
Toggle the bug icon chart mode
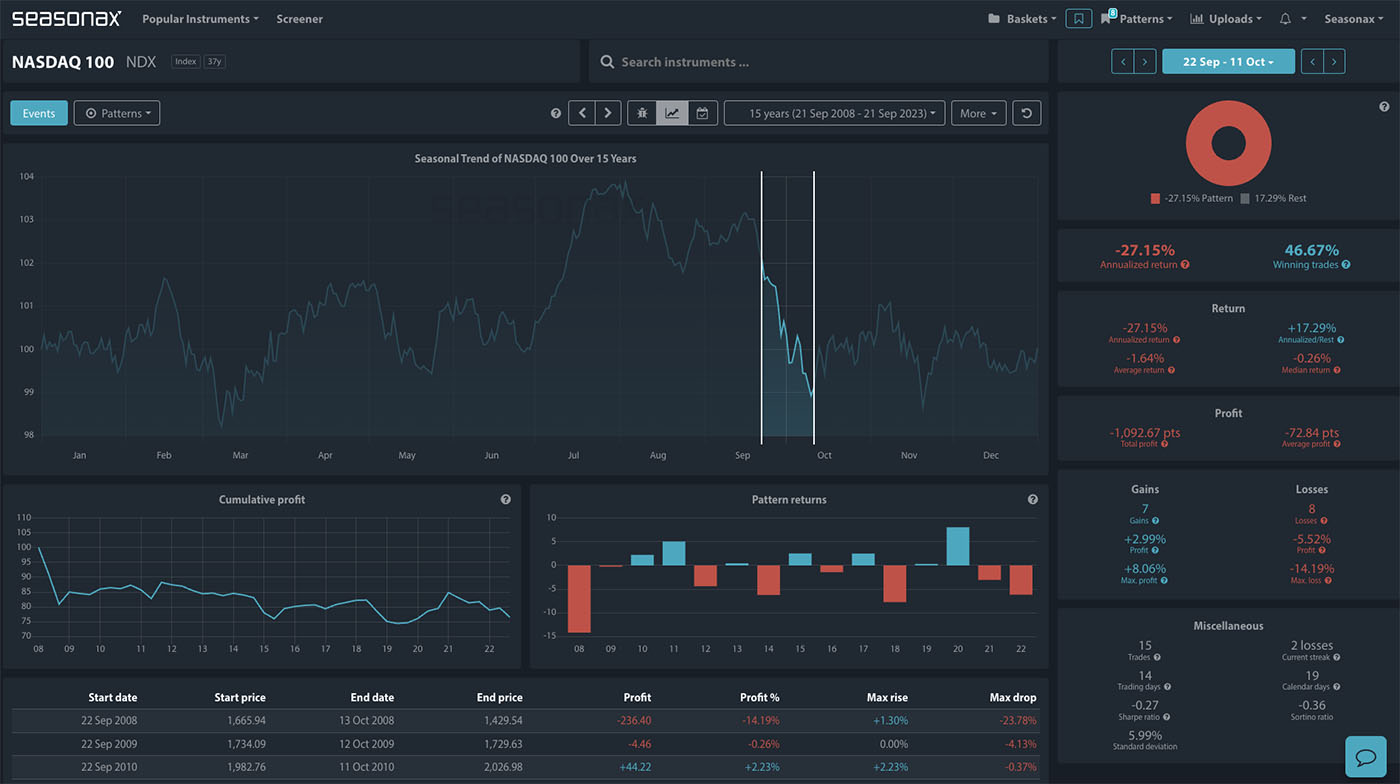tap(642, 113)
